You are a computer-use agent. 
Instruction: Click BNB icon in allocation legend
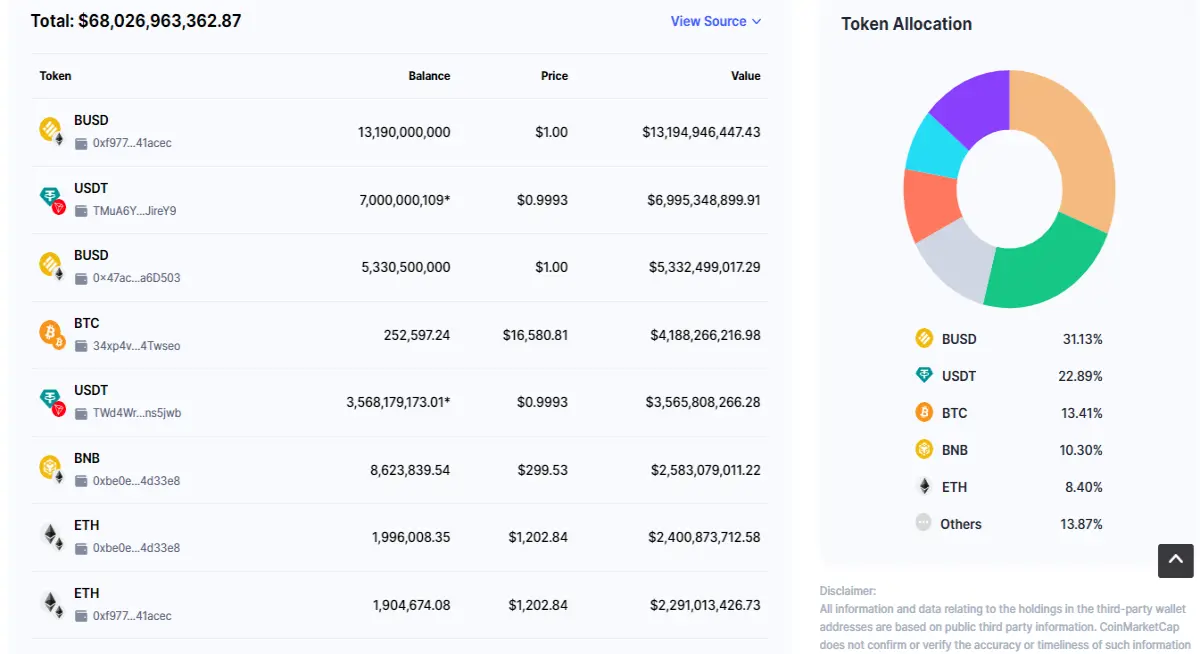tap(924, 449)
